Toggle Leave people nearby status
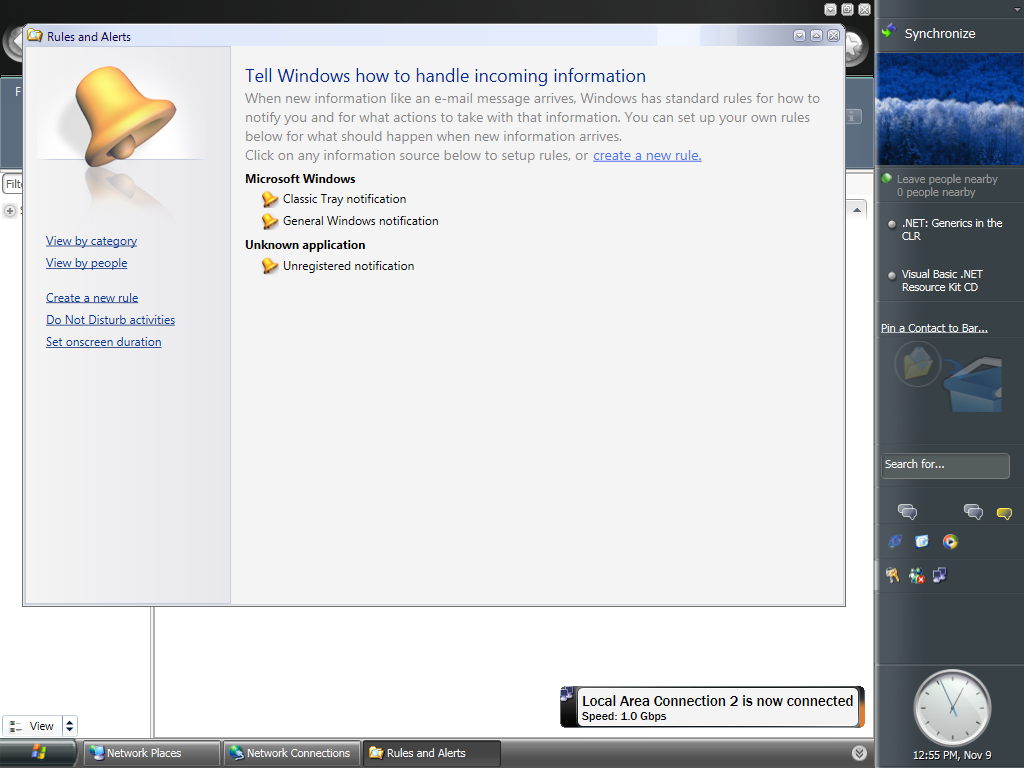The image size is (1024, 768). coord(946,179)
